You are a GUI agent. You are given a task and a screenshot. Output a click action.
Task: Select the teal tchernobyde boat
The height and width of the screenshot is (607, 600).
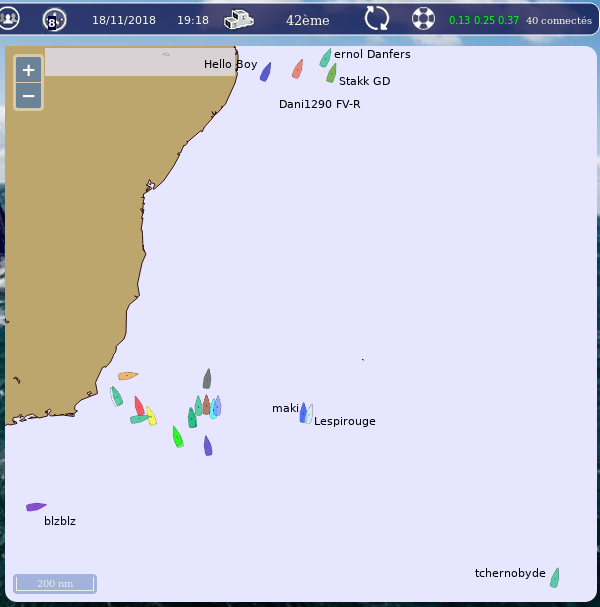pyautogui.click(x=555, y=578)
